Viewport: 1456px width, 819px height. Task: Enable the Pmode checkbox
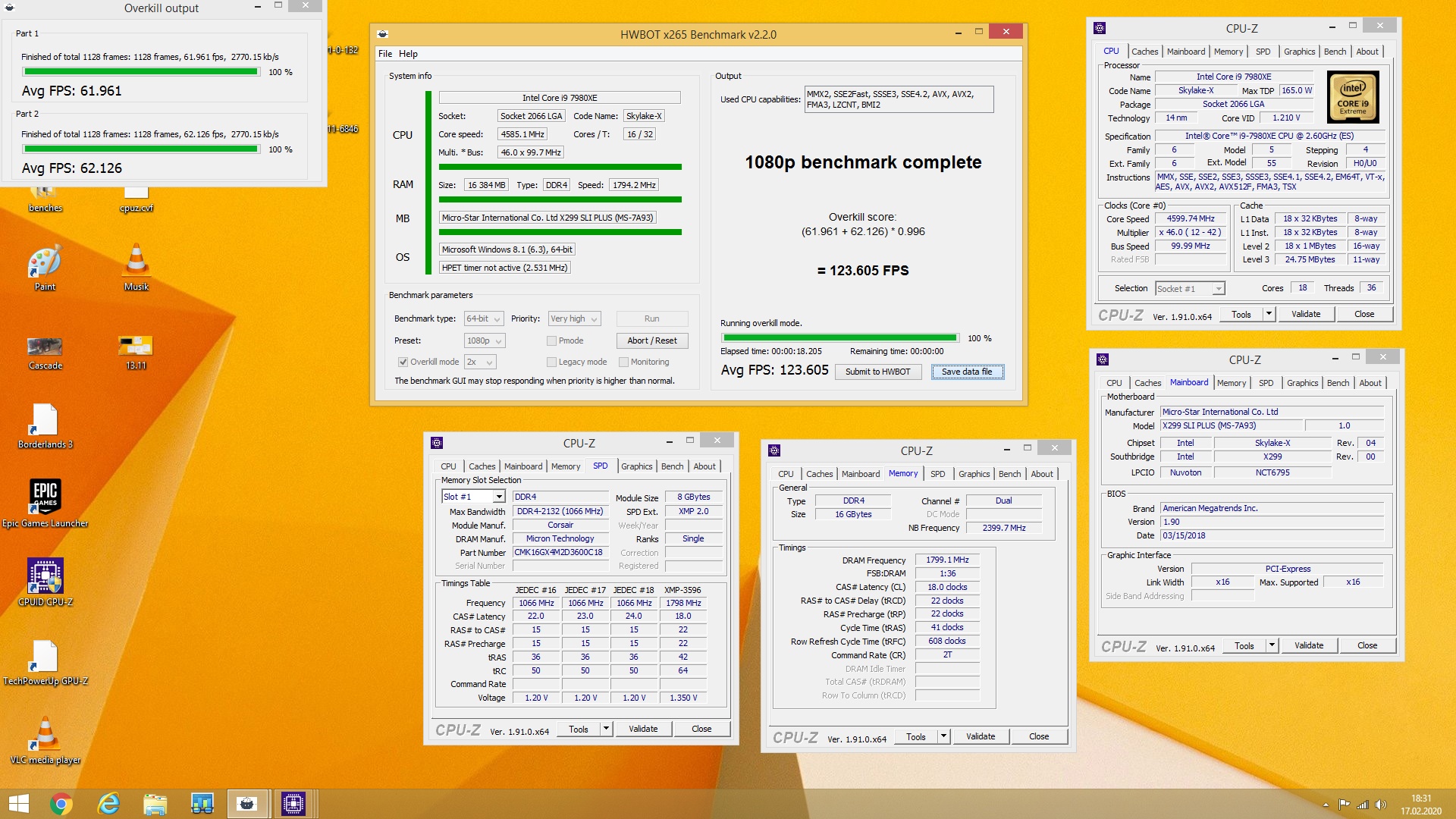551,340
